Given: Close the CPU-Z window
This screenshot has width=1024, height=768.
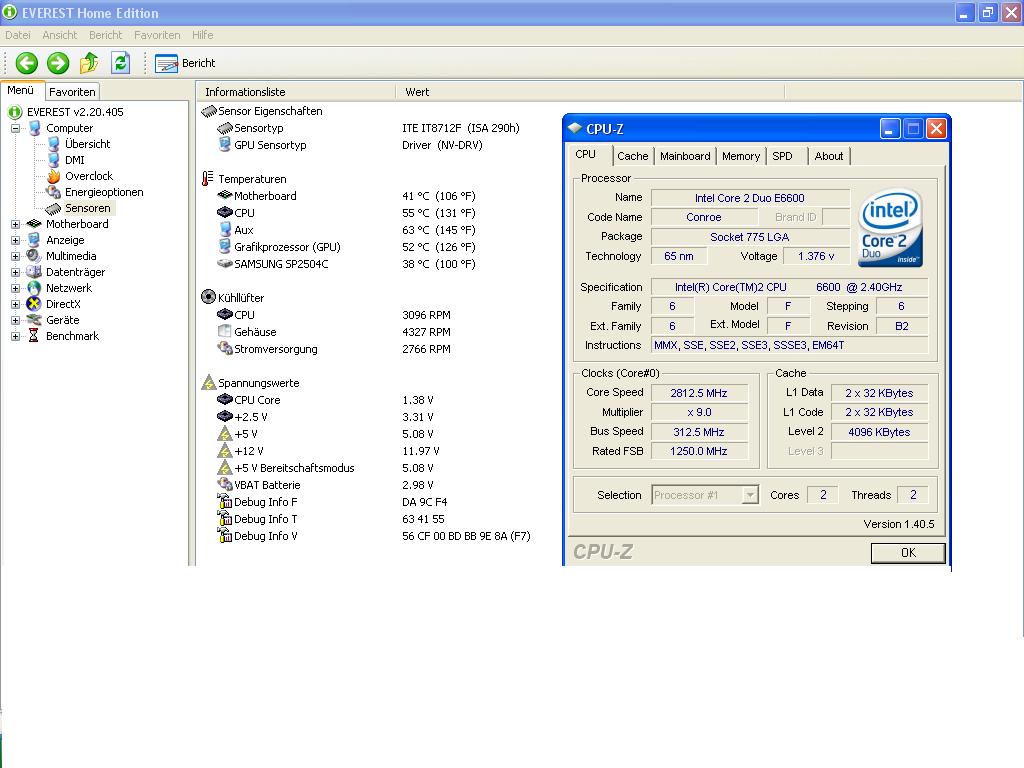Looking at the screenshot, I should coord(936,129).
